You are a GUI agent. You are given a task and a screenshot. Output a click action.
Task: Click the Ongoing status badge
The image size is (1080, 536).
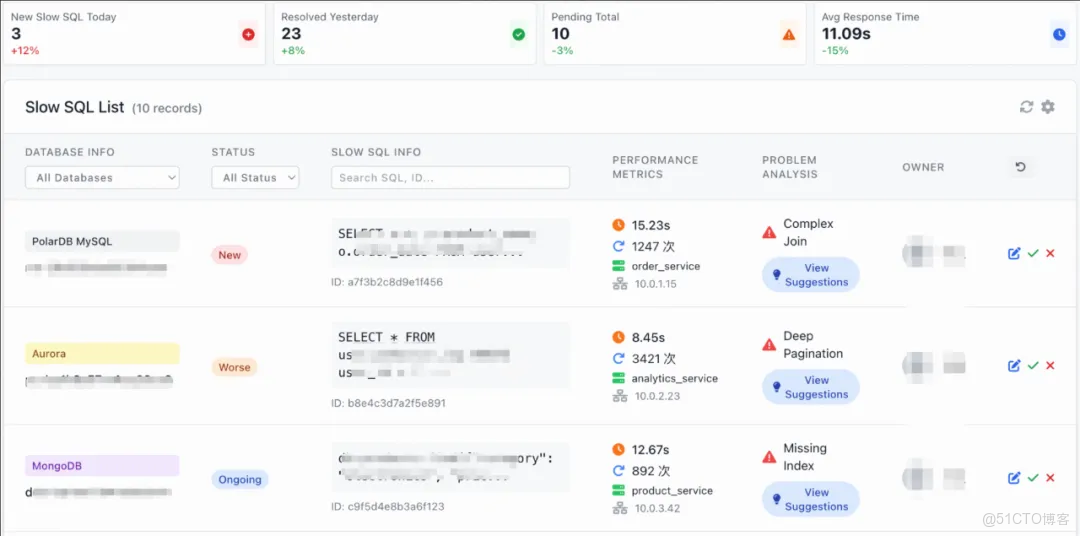coord(240,480)
